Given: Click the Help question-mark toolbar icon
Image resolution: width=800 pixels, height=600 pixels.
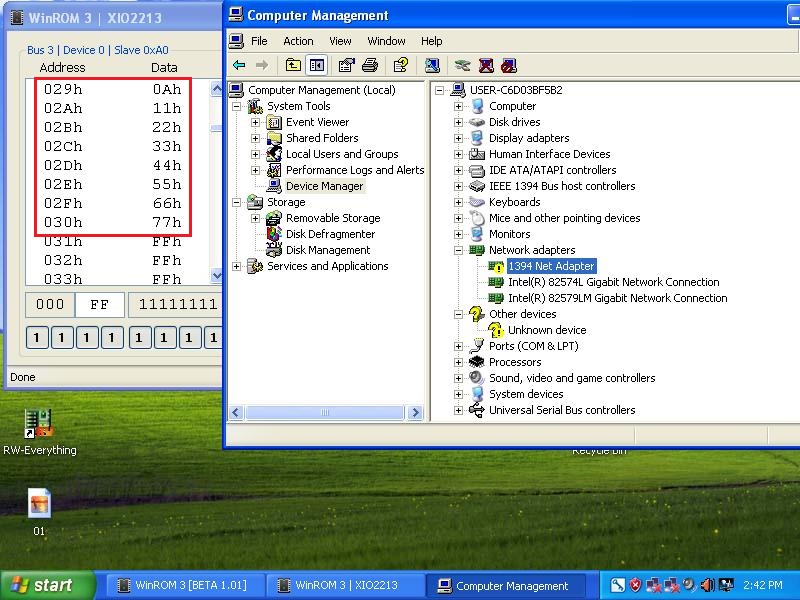Looking at the screenshot, I should [x=401, y=65].
